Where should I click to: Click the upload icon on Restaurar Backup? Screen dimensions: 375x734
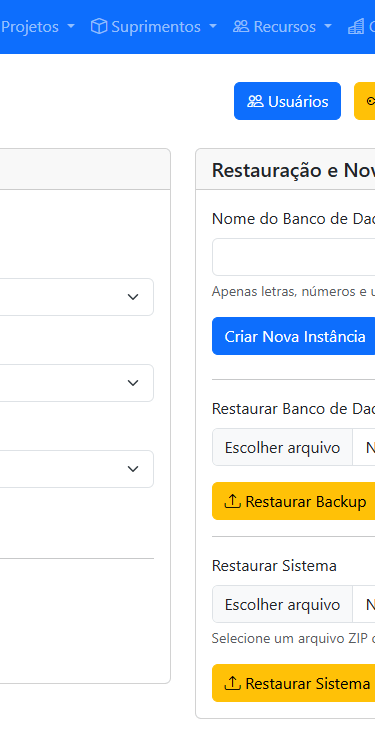(x=232, y=501)
